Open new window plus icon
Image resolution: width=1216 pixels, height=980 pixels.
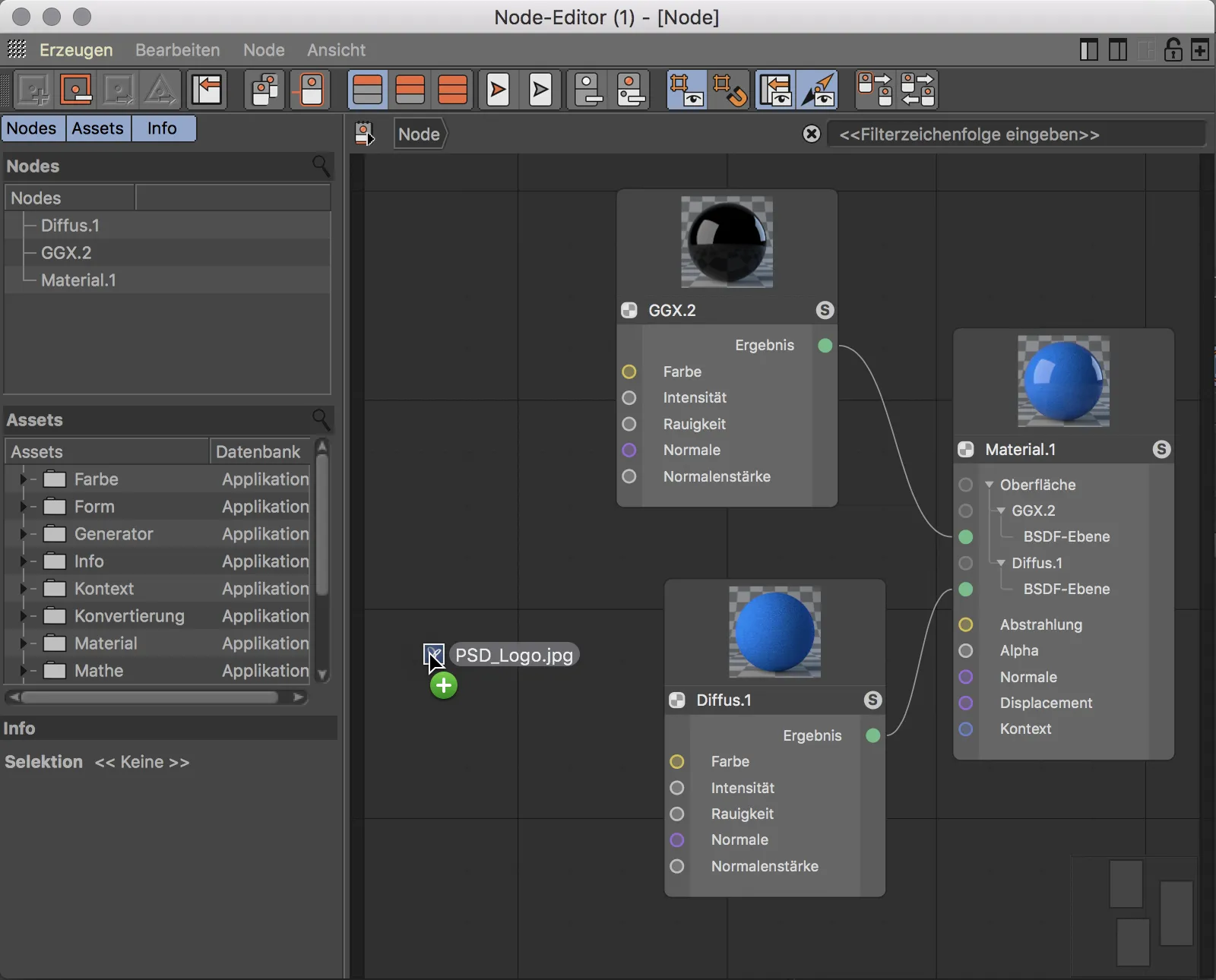(1200, 50)
